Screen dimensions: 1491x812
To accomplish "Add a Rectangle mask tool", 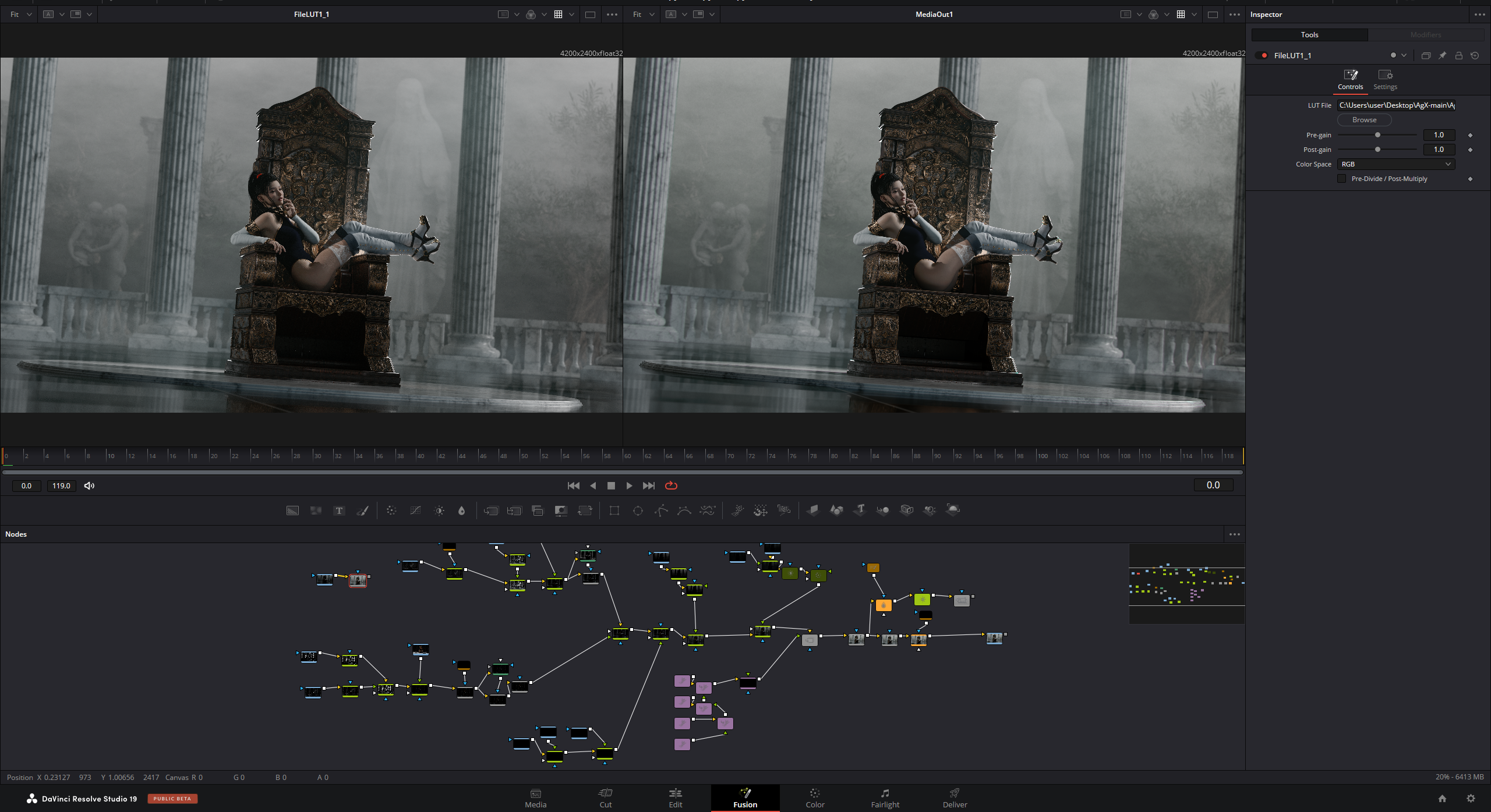I will [614, 511].
